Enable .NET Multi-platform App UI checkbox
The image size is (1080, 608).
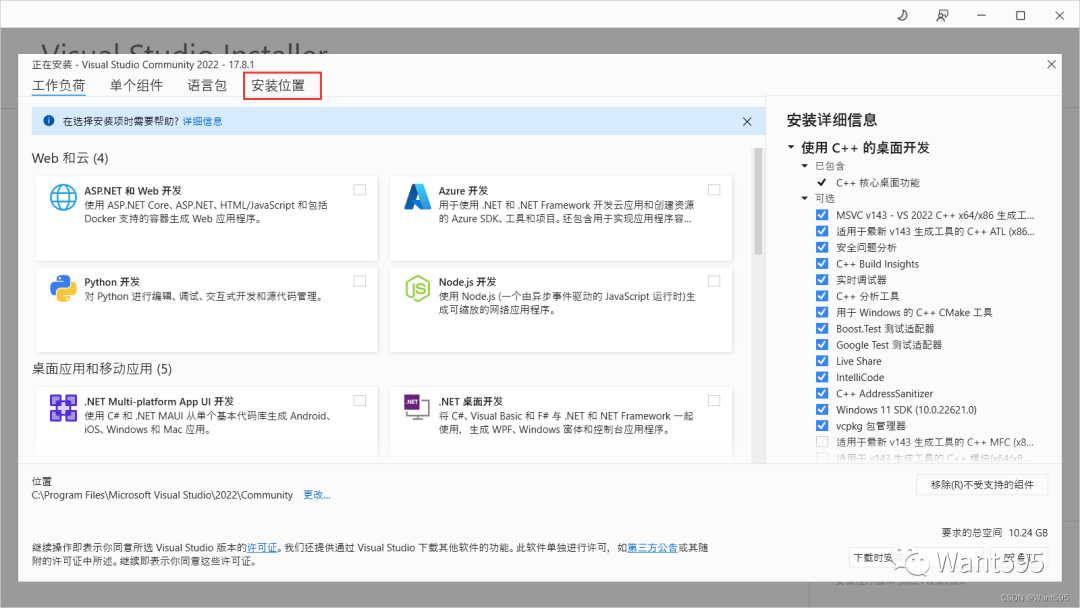pyautogui.click(x=360, y=401)
